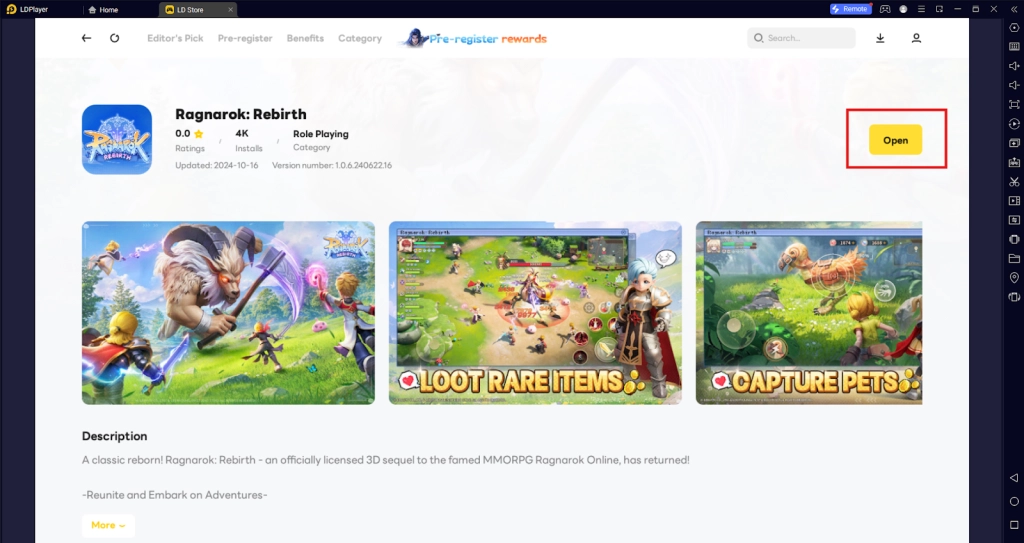This screenshot has height=543, width=1024.
Task: Open the user account profile icon
Action: coord(916,38)
